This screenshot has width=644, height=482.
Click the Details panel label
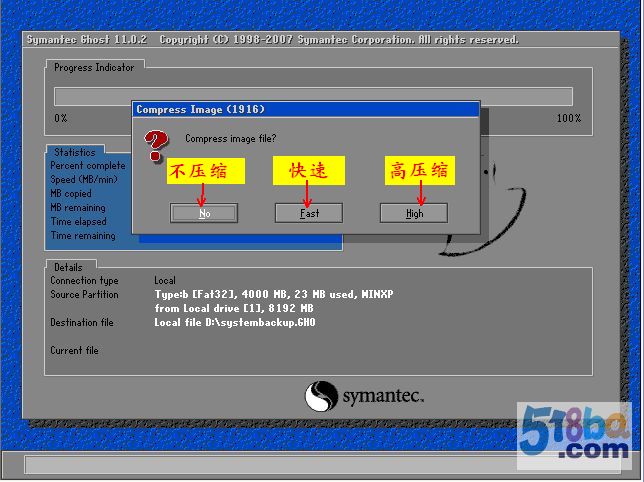(x=68, y=267)
